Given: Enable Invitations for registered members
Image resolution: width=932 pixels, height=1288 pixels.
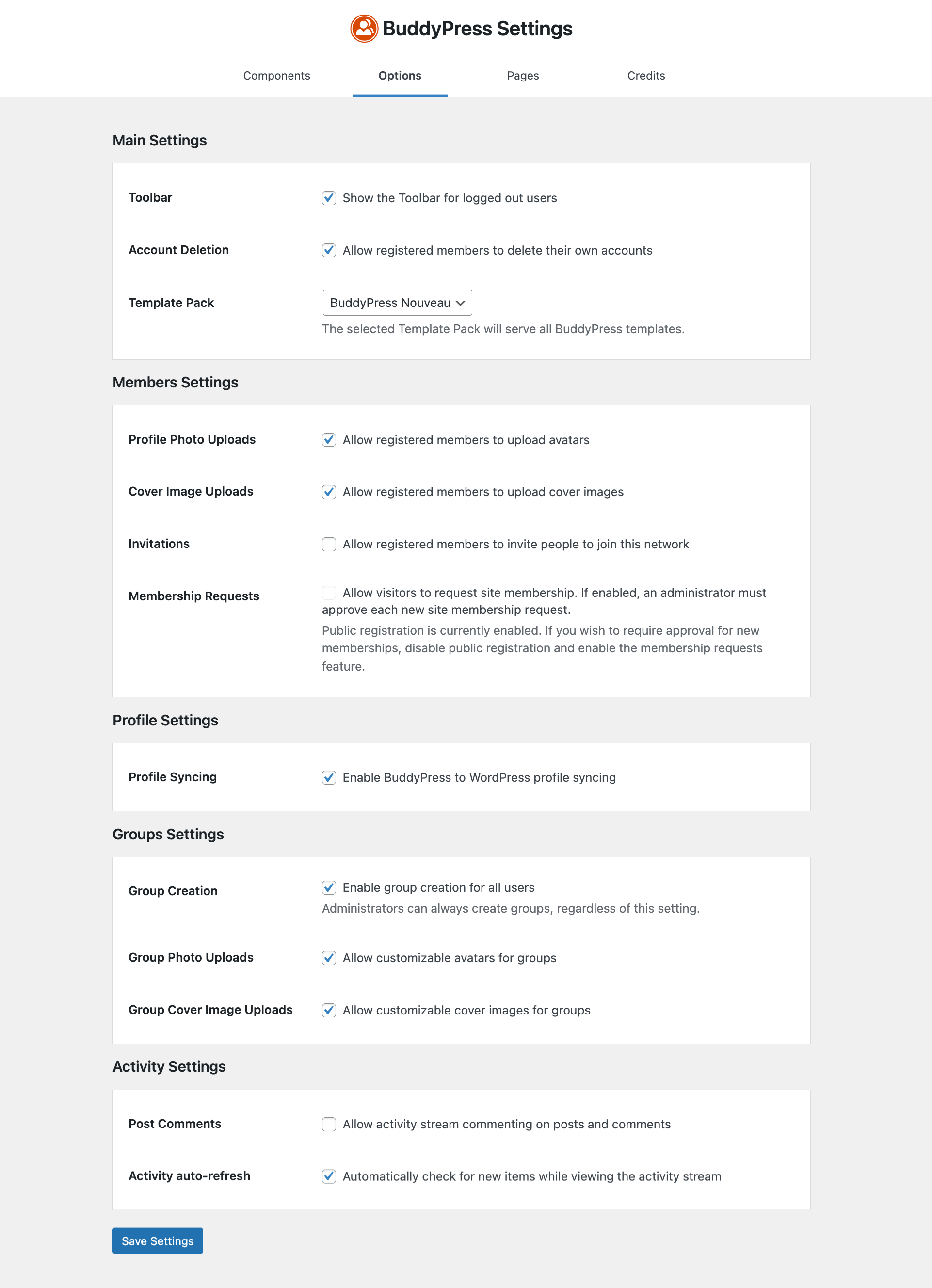Looking at the screenshot, I should tap(328, 544).
